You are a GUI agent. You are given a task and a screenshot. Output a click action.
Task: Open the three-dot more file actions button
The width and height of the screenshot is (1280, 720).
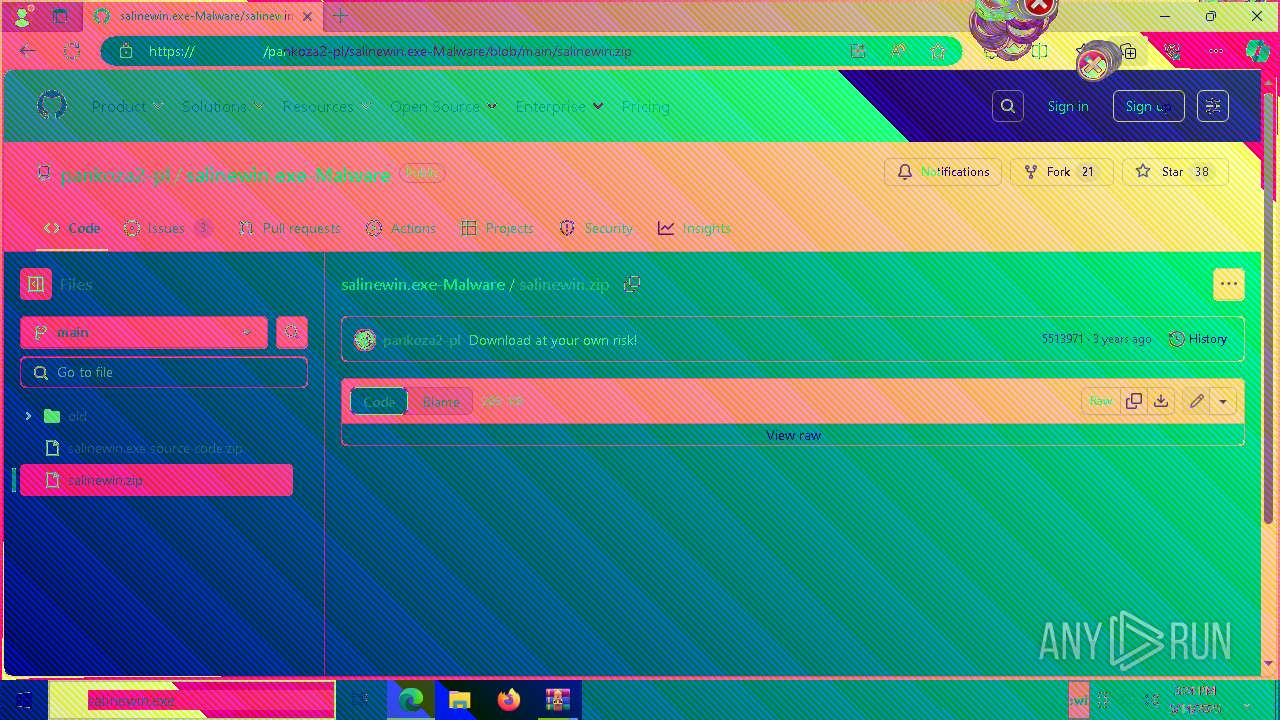1229,284
